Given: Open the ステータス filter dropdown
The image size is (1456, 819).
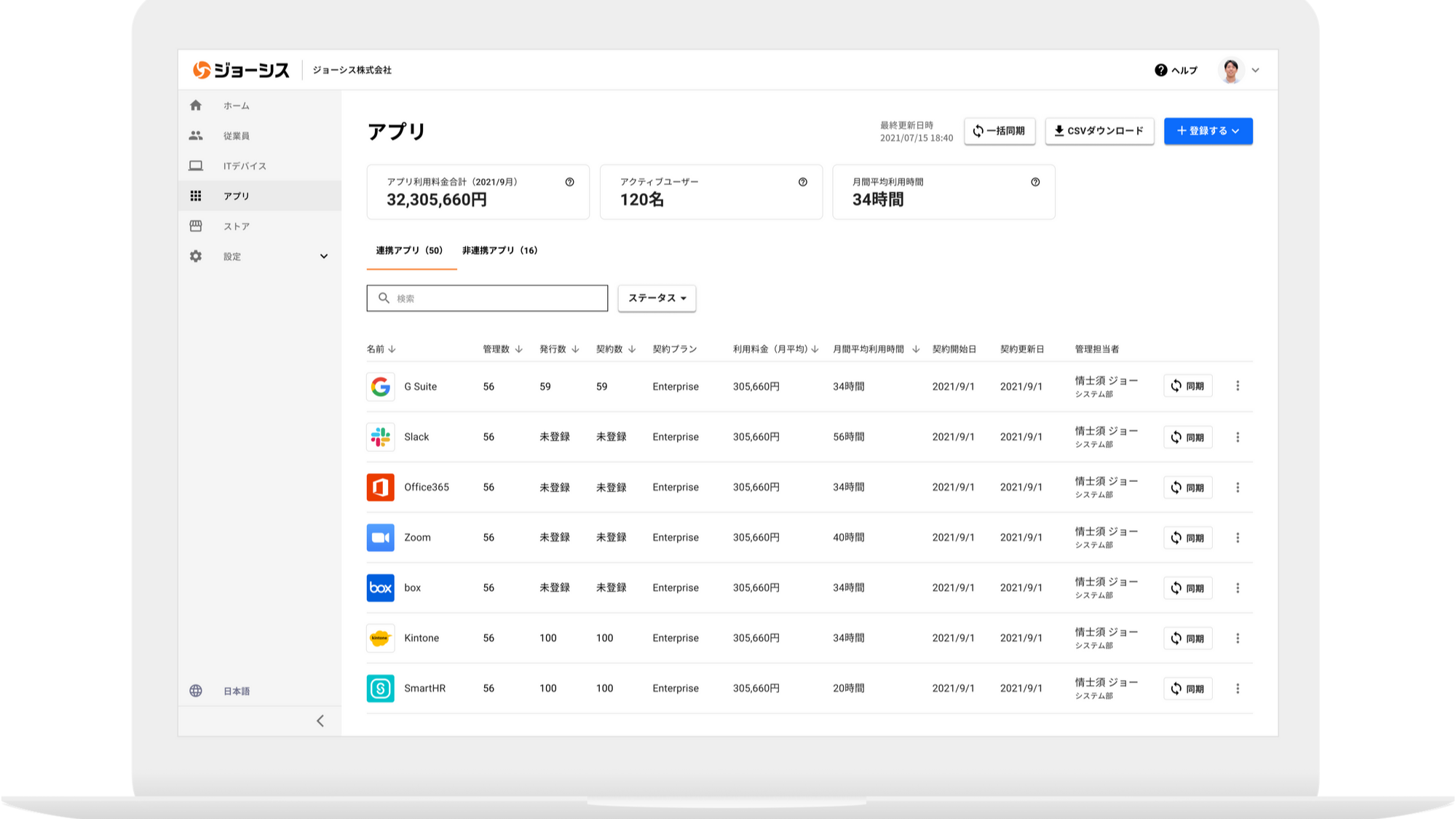Looking at the screenshot, I should coord(657,298).
